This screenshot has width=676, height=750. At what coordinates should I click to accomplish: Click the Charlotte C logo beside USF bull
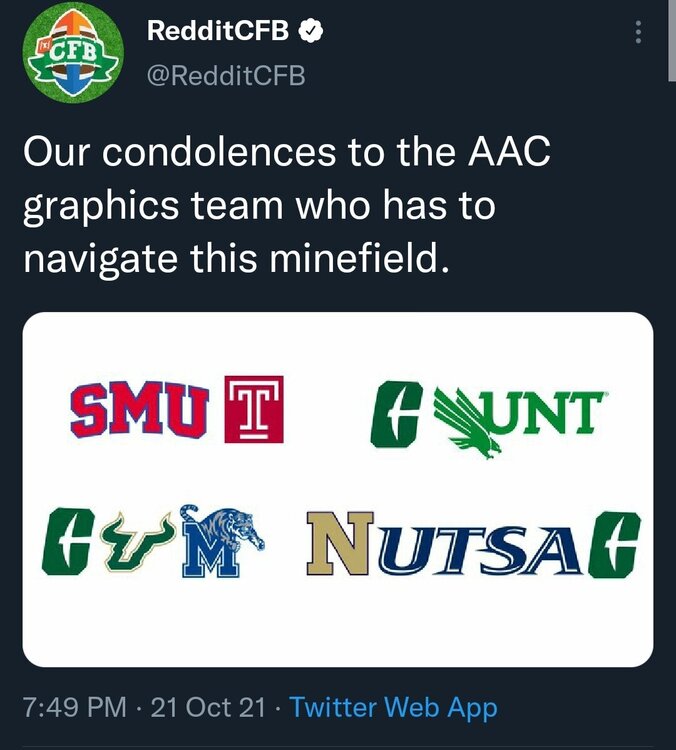click(x=66, y=541)
